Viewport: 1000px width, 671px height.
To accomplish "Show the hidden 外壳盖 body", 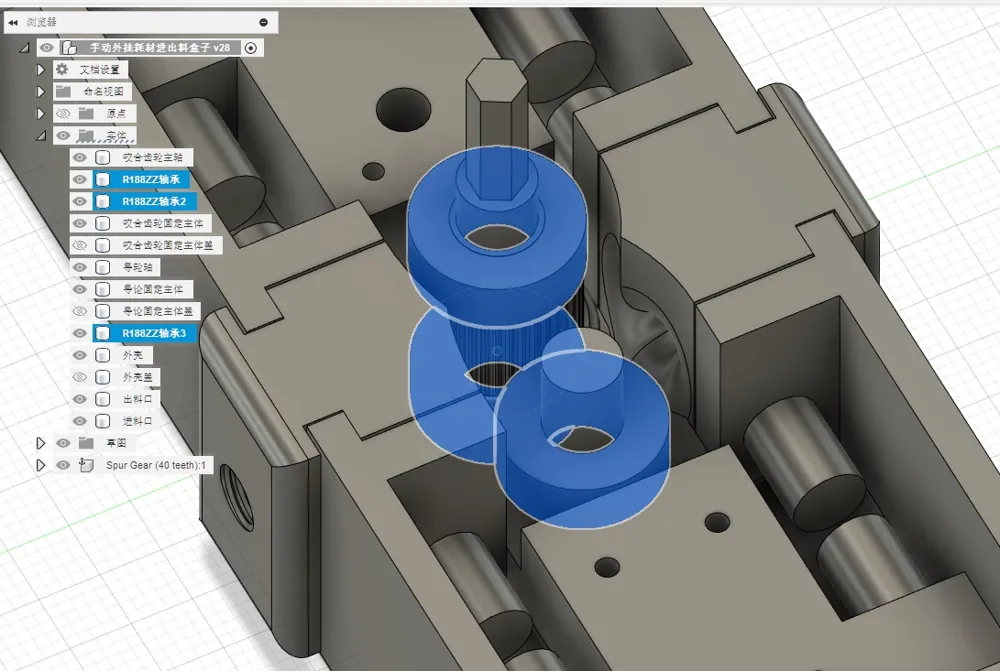I will point(79,377).
